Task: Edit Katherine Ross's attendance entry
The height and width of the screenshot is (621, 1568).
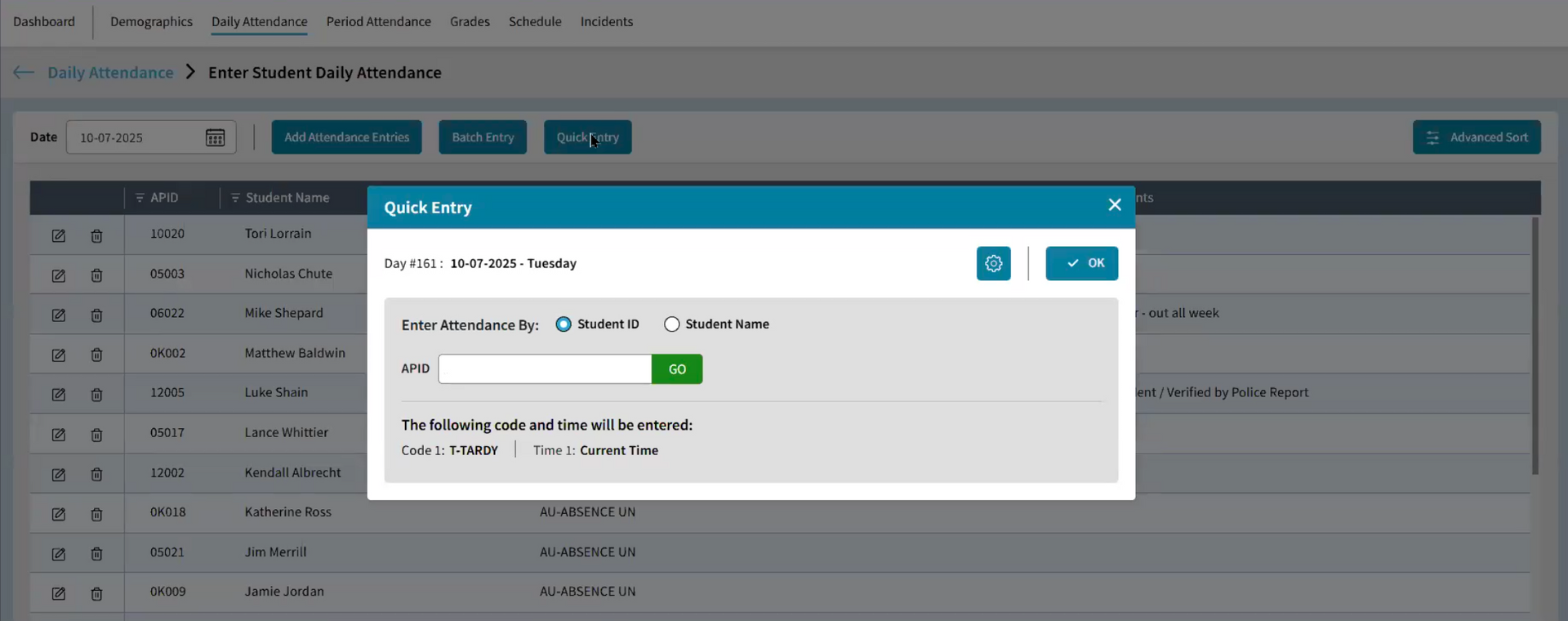Action: click(x=58, y=515)
